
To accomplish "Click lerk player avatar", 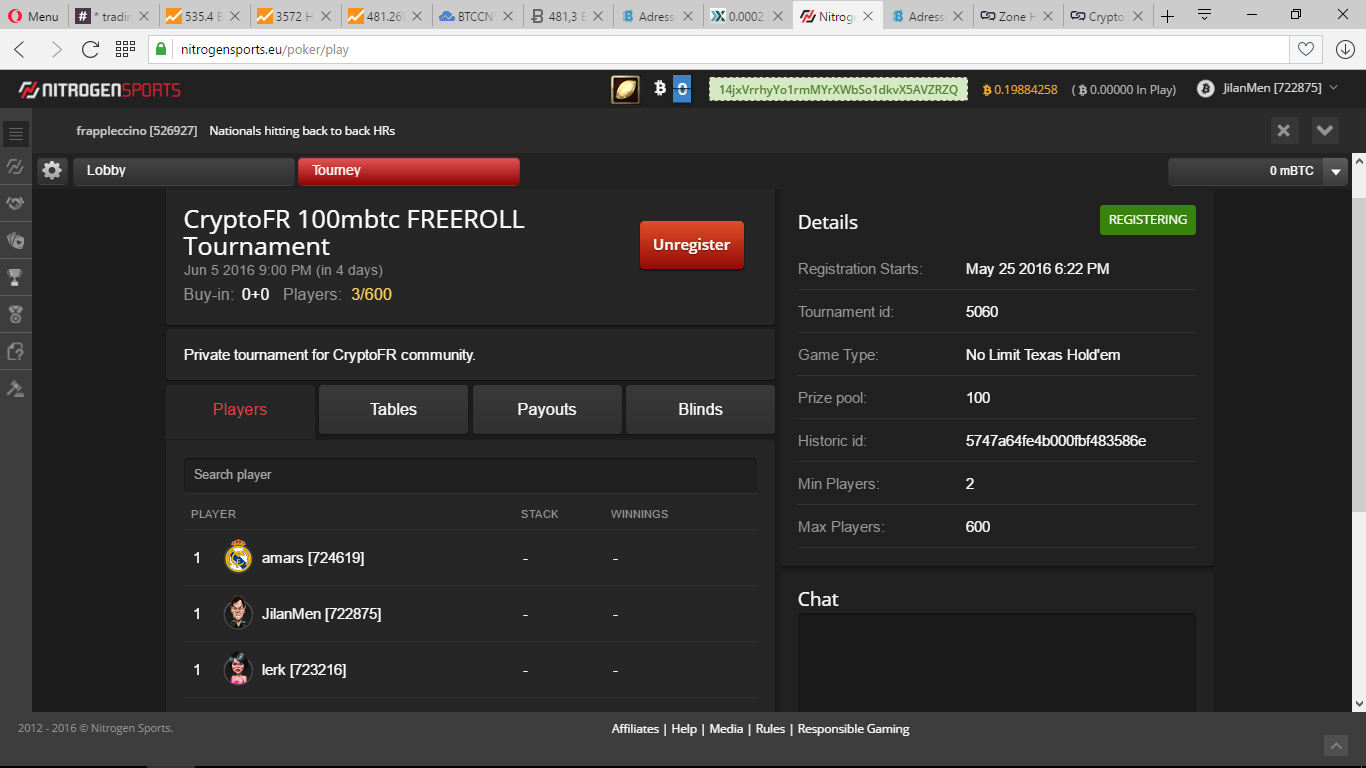I will (238, 669).
